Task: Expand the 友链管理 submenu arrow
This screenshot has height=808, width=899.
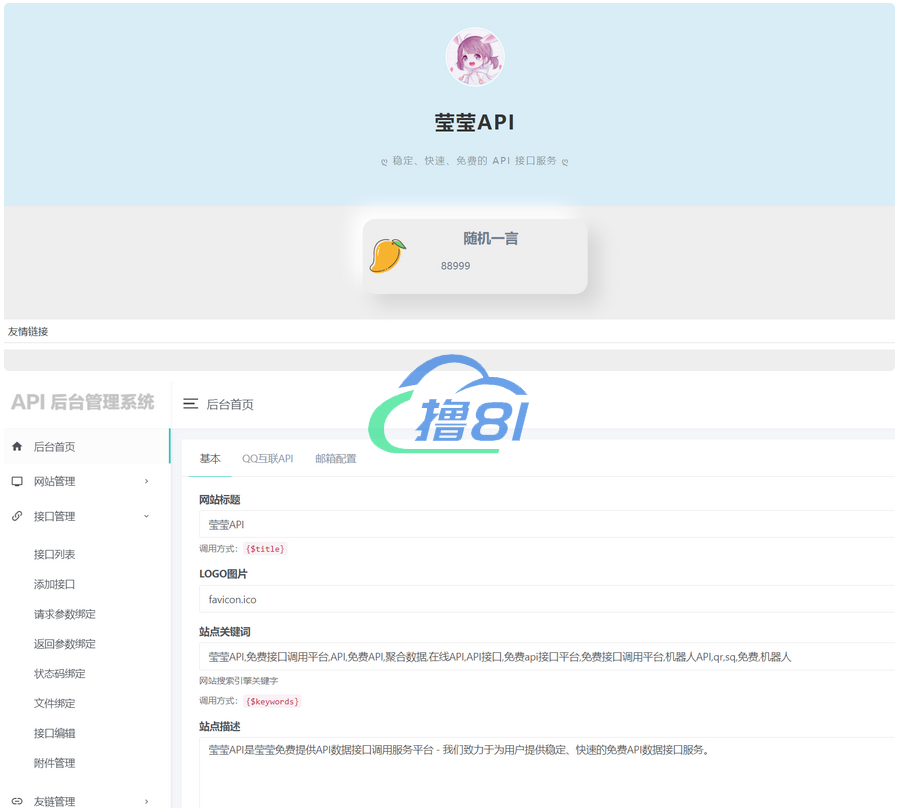Action: click(147, 801)
